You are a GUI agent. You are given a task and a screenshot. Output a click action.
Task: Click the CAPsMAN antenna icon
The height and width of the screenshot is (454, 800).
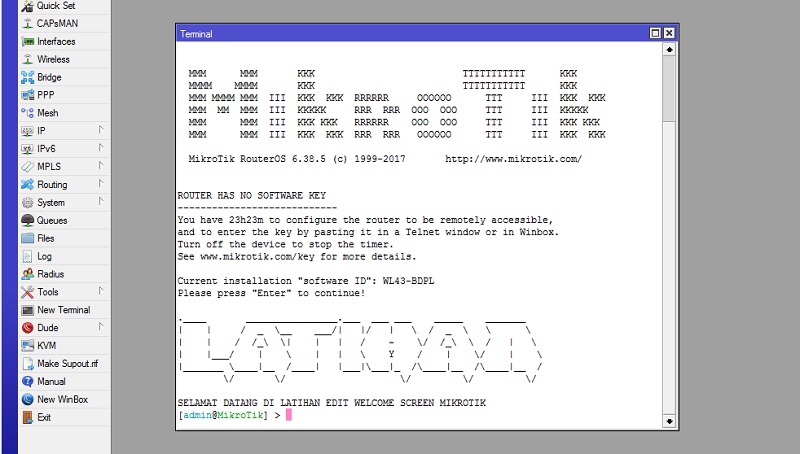click(28, 23)
